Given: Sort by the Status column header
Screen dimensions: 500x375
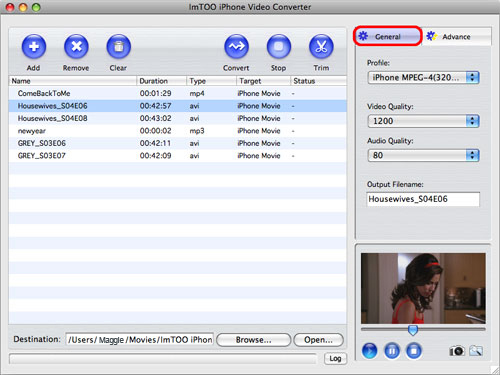Looking at the screenshot, I should tap(319, 81).
